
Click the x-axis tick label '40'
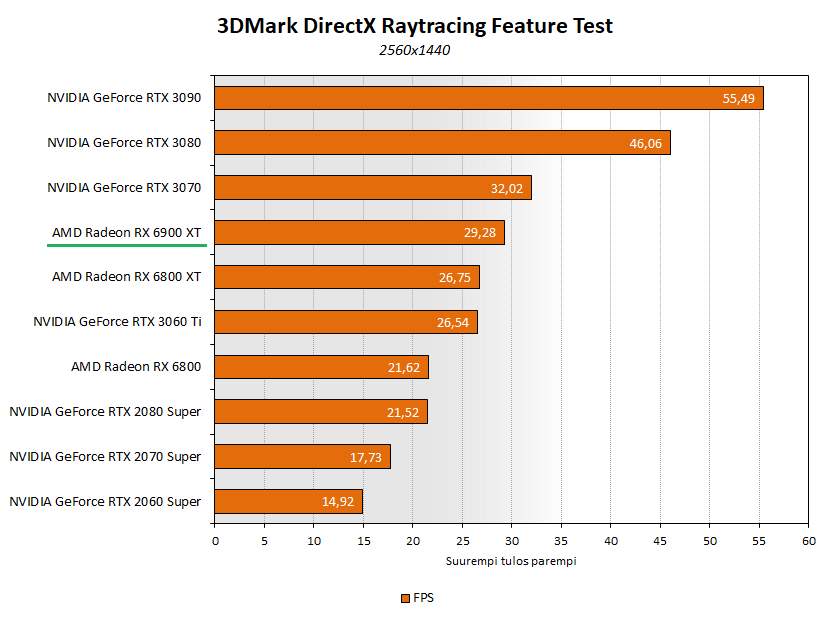611,541
